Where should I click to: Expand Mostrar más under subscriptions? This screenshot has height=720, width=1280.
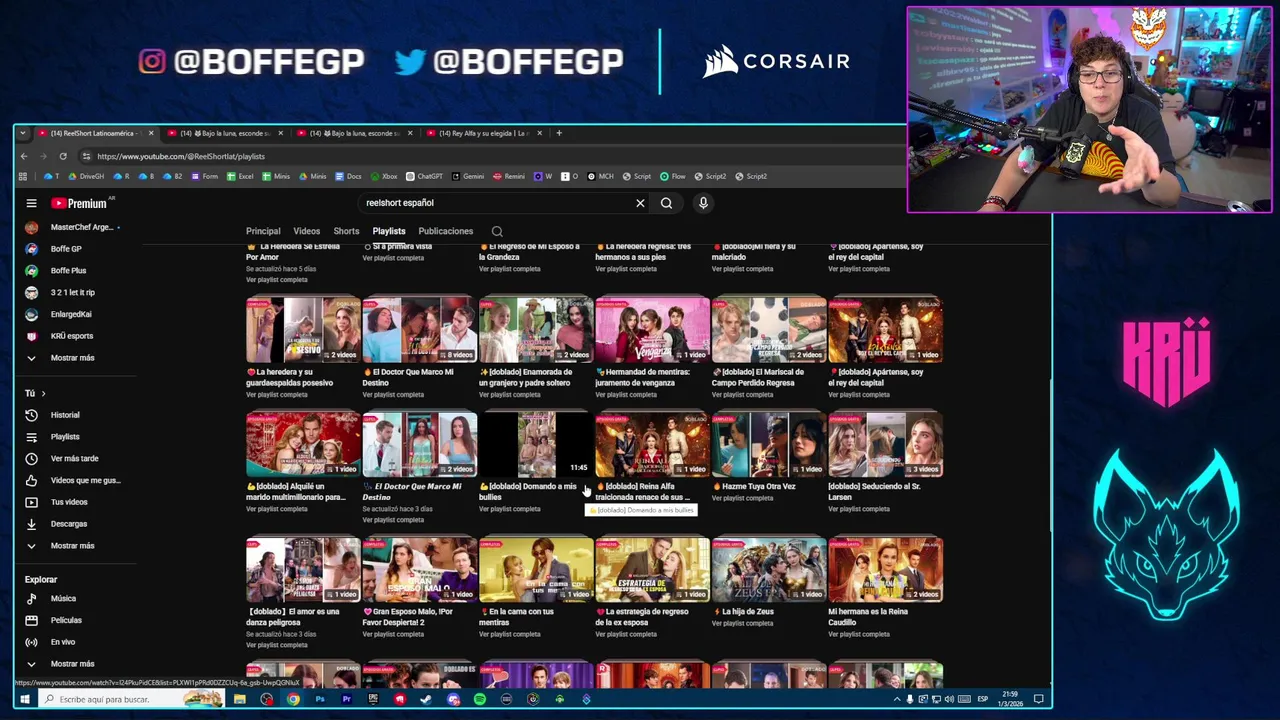(70, 358)
